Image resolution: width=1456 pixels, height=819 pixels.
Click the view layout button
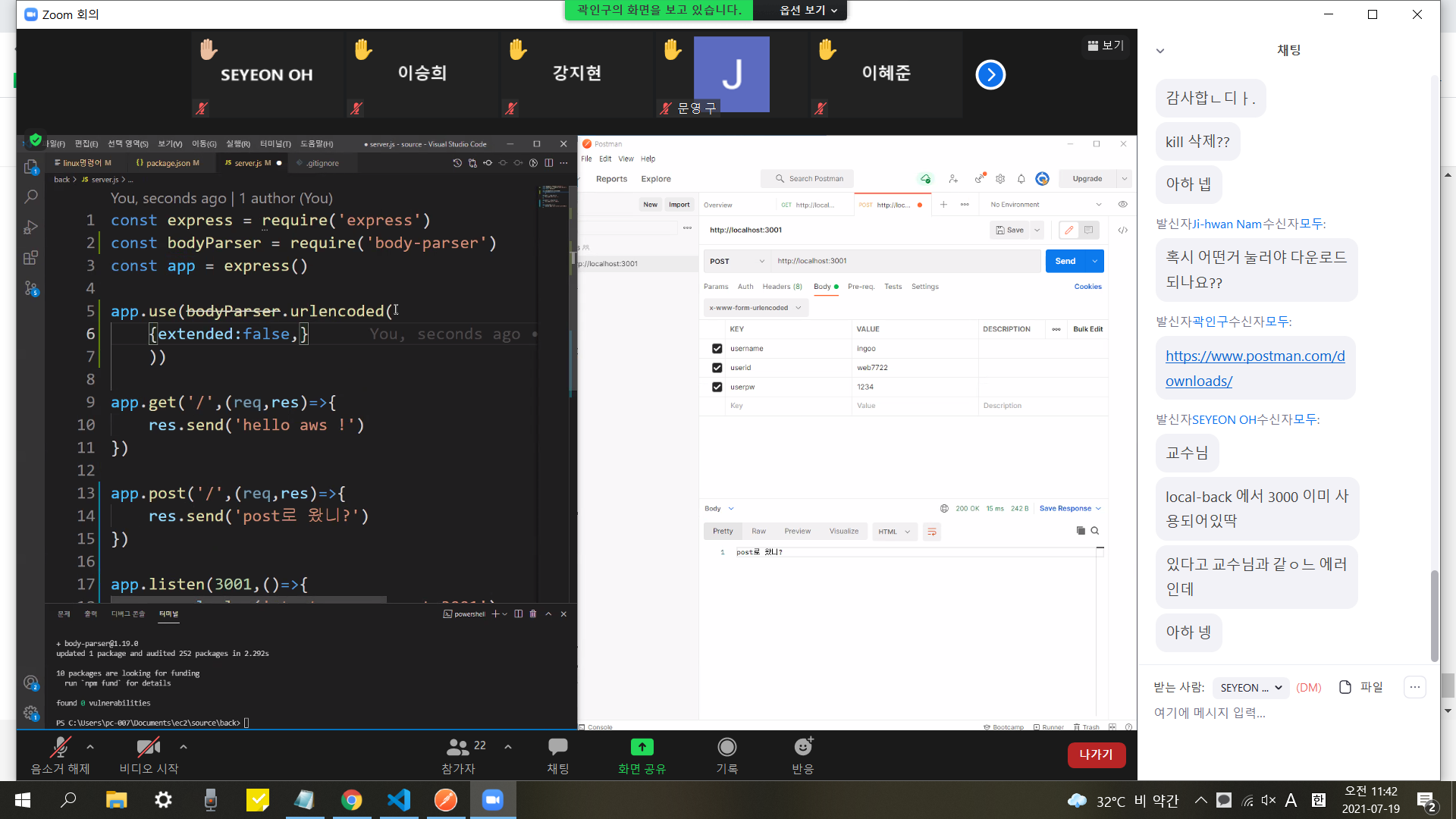pos(1106,46)
